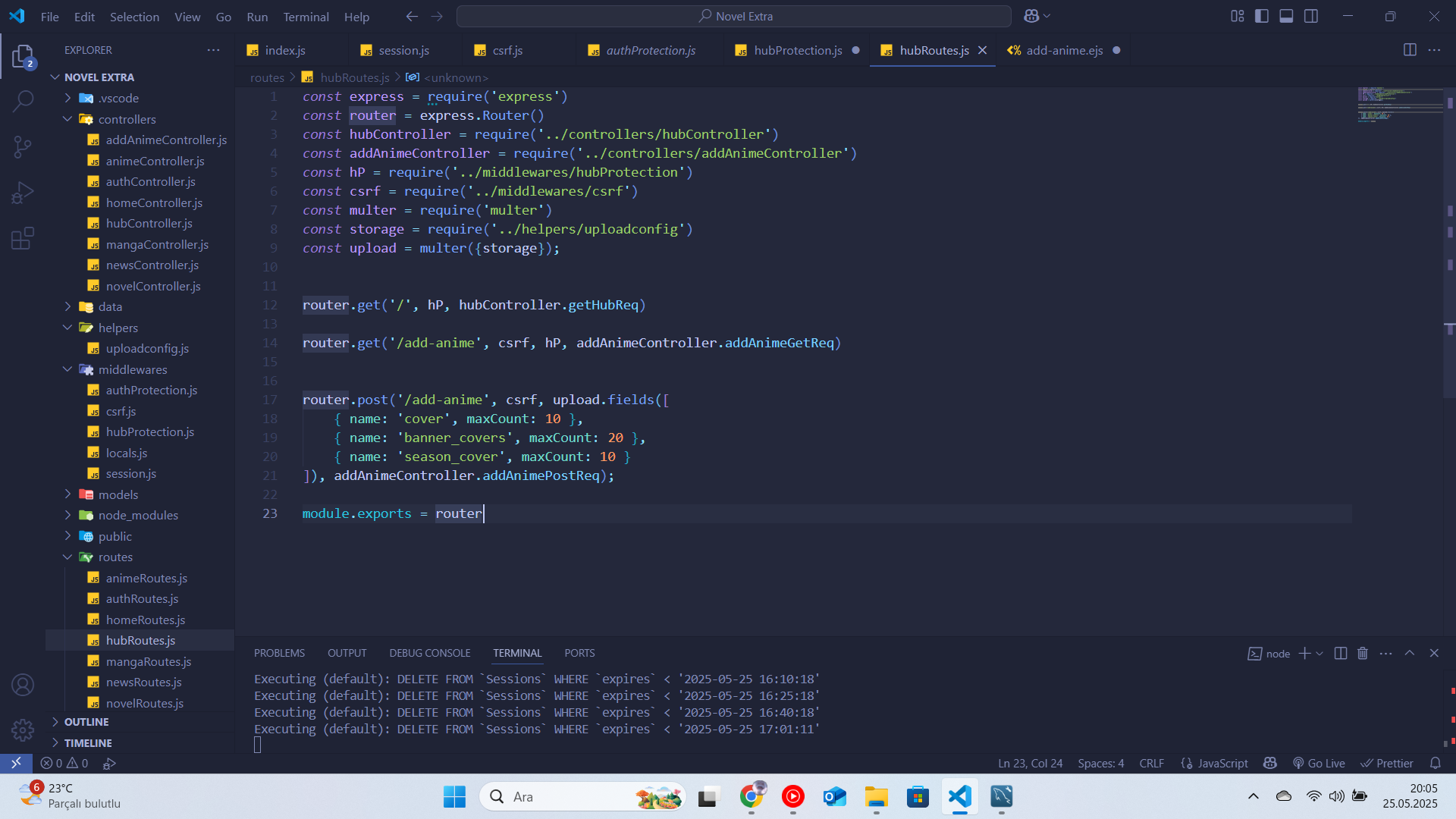Image resolution: width=1456 pixels, height=819 pixels.
Task: Kill terminal with the trash icon
Action: 1363,654
